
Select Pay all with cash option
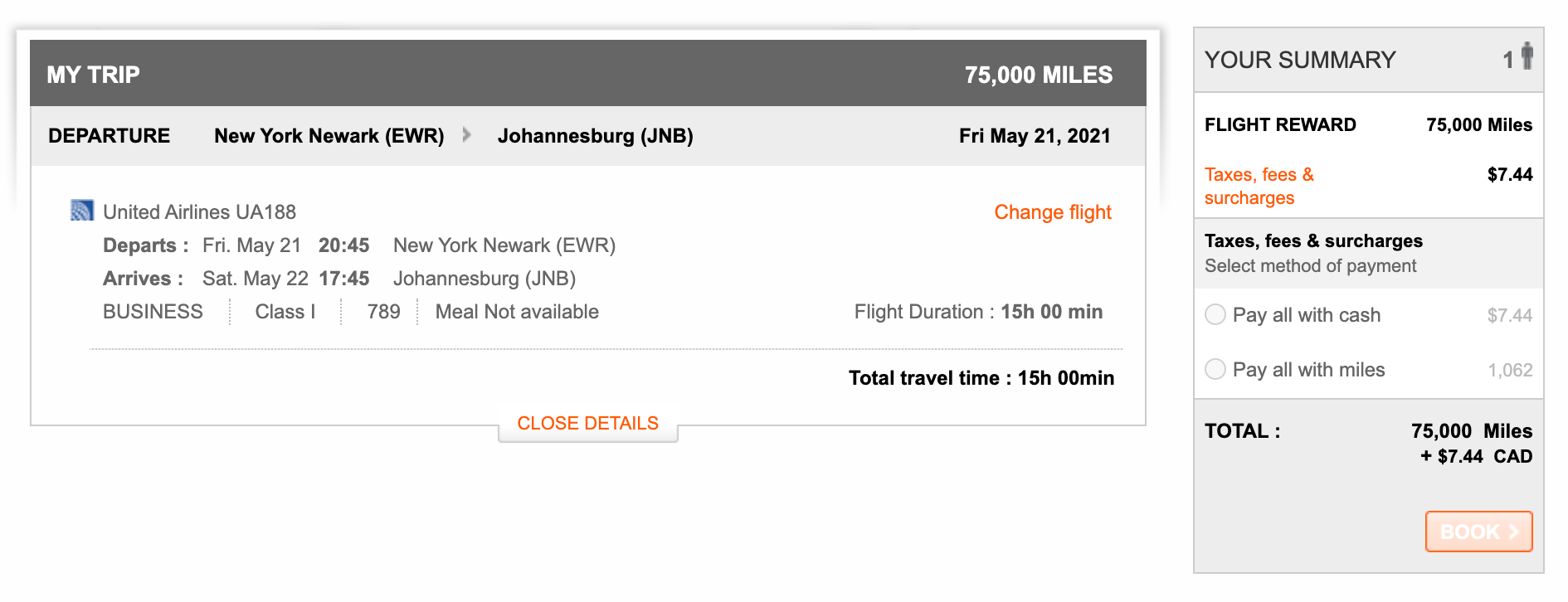pos(1215,314)
